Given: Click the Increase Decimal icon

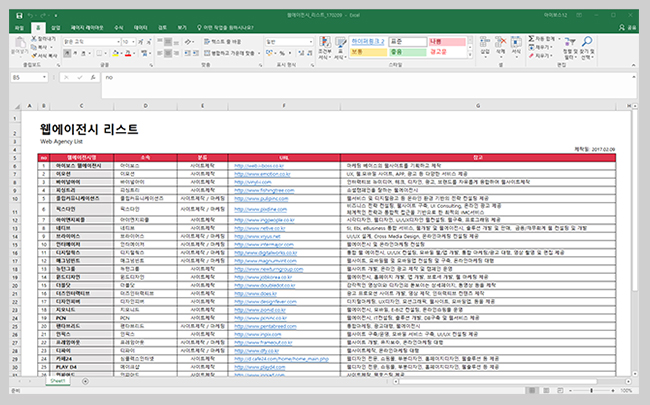Looking at the screenshot, I should [301, 53].
